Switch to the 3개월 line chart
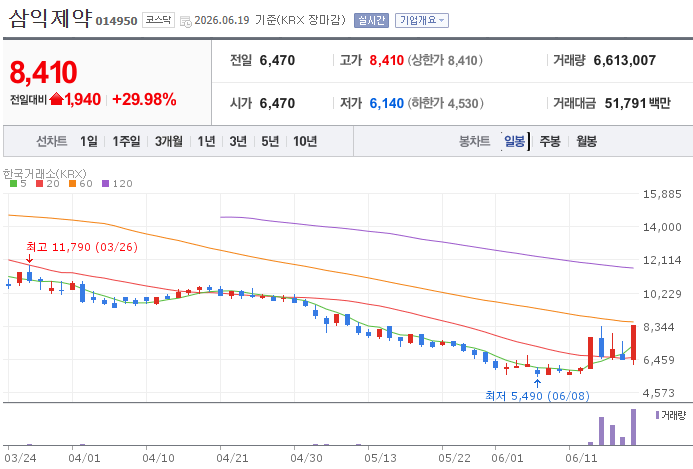Image resolution: width=693 pixels, height=469 pixels. tap(168, 141)
